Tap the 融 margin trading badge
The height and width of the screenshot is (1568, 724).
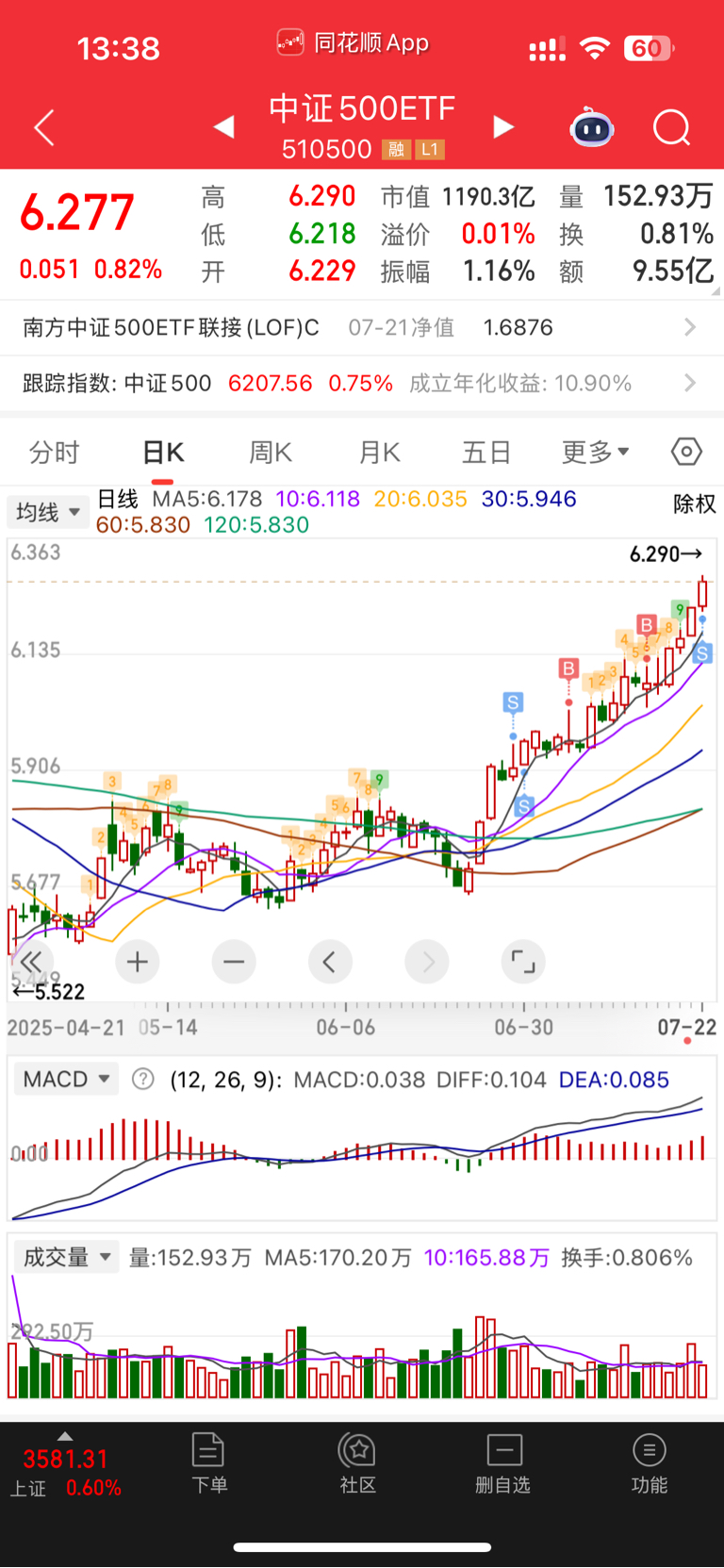coord(396,149)
